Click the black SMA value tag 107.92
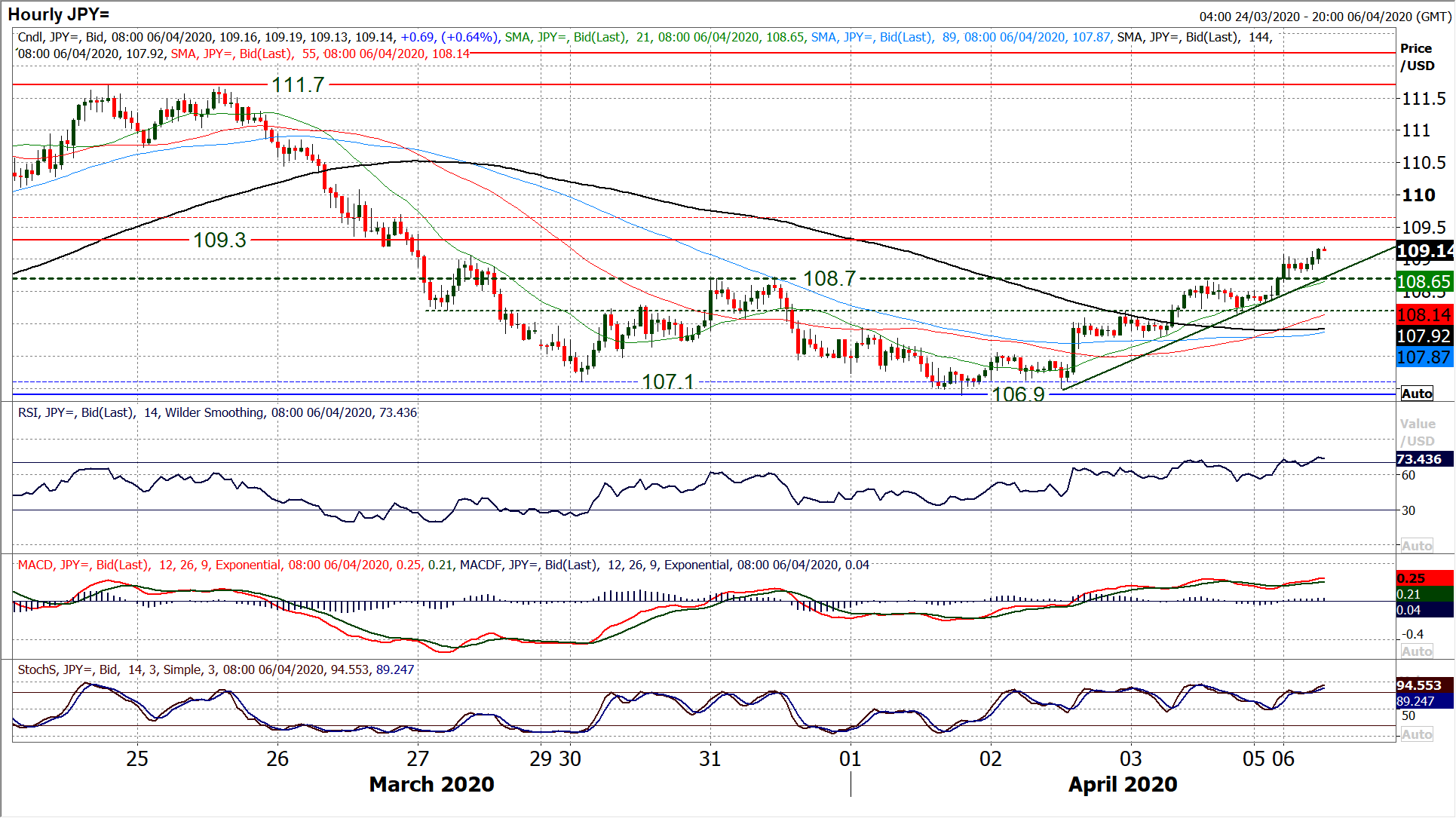This screenshot has width=1456, height=818. point(1424,336)
